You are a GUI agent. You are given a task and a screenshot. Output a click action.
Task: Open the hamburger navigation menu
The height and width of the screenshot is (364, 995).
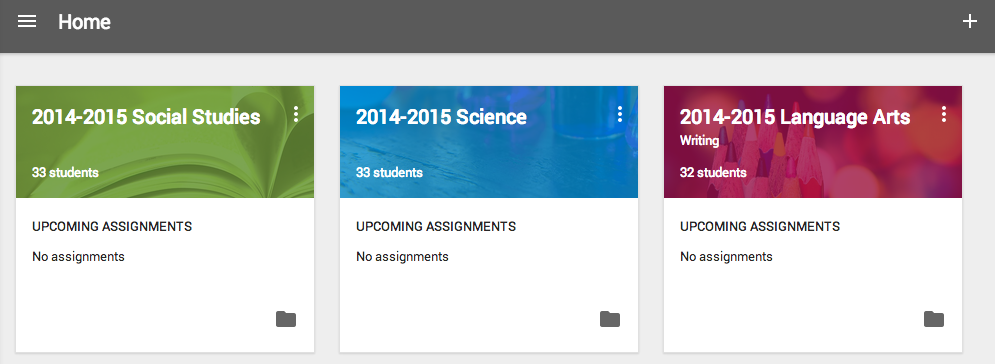(x=27, y=22)
